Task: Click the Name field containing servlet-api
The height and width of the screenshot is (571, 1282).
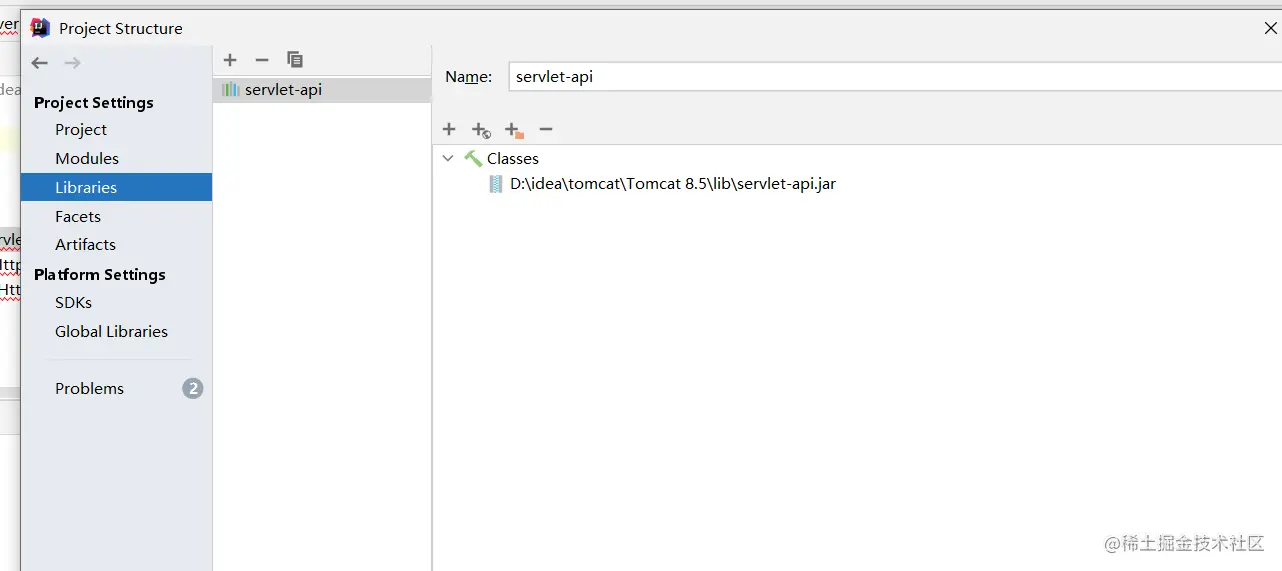Action: (894, 76)
